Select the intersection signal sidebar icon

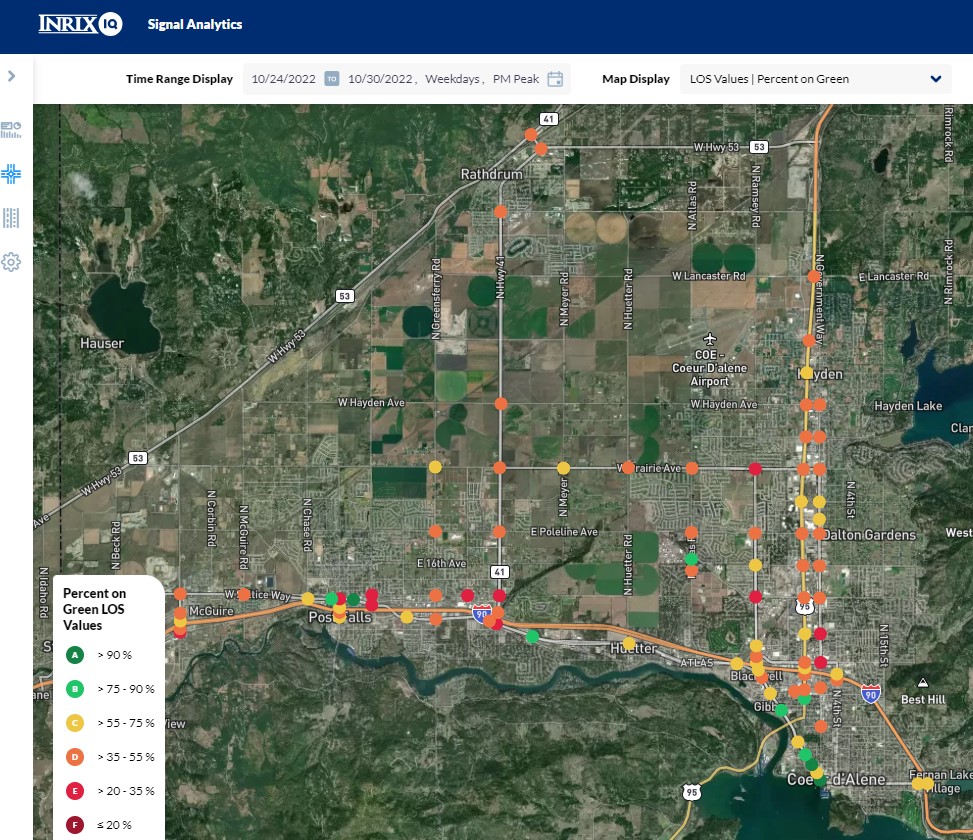coord(11,174)
